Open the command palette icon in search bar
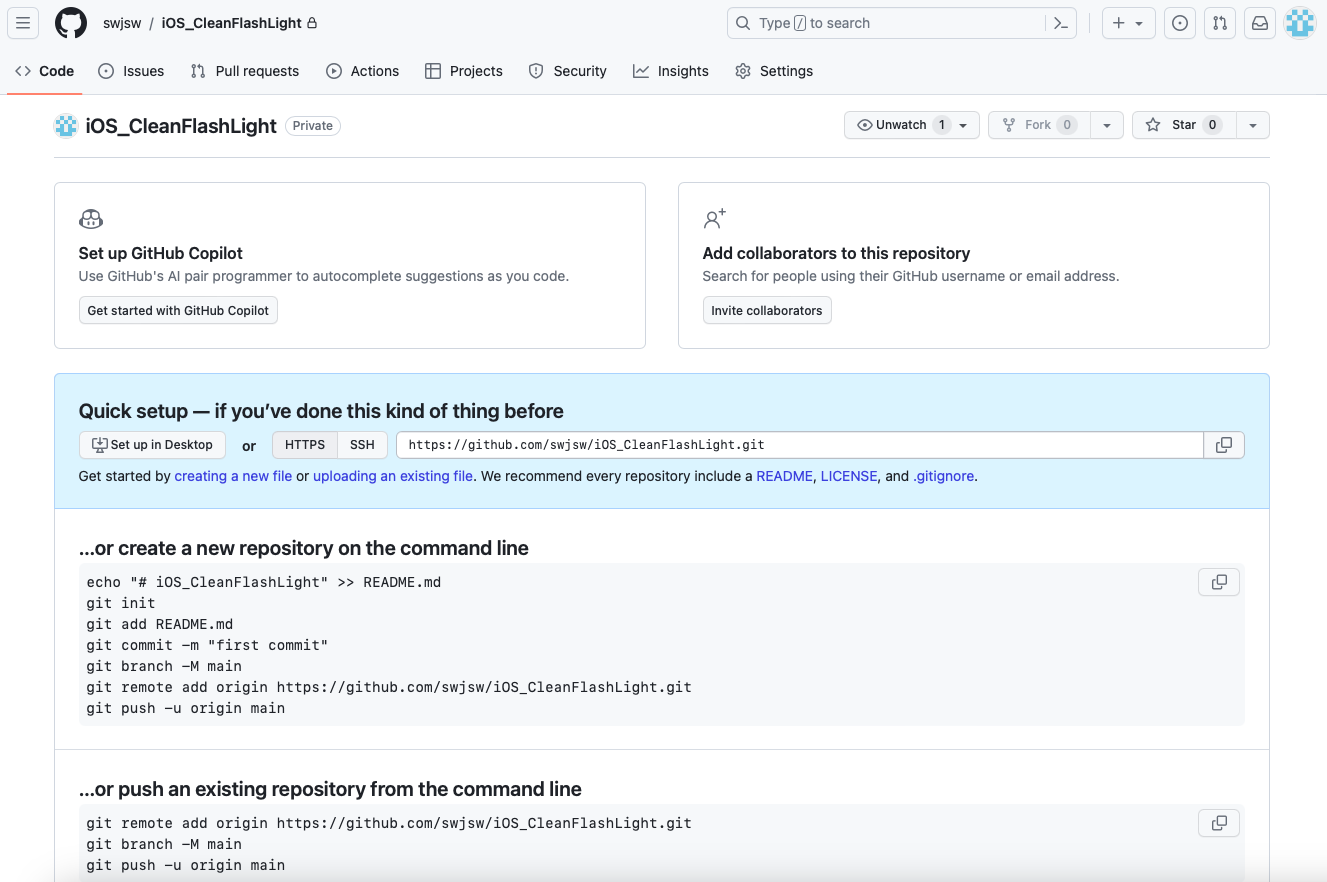The image size is (1327, 882). click(x=1060, y=23)
